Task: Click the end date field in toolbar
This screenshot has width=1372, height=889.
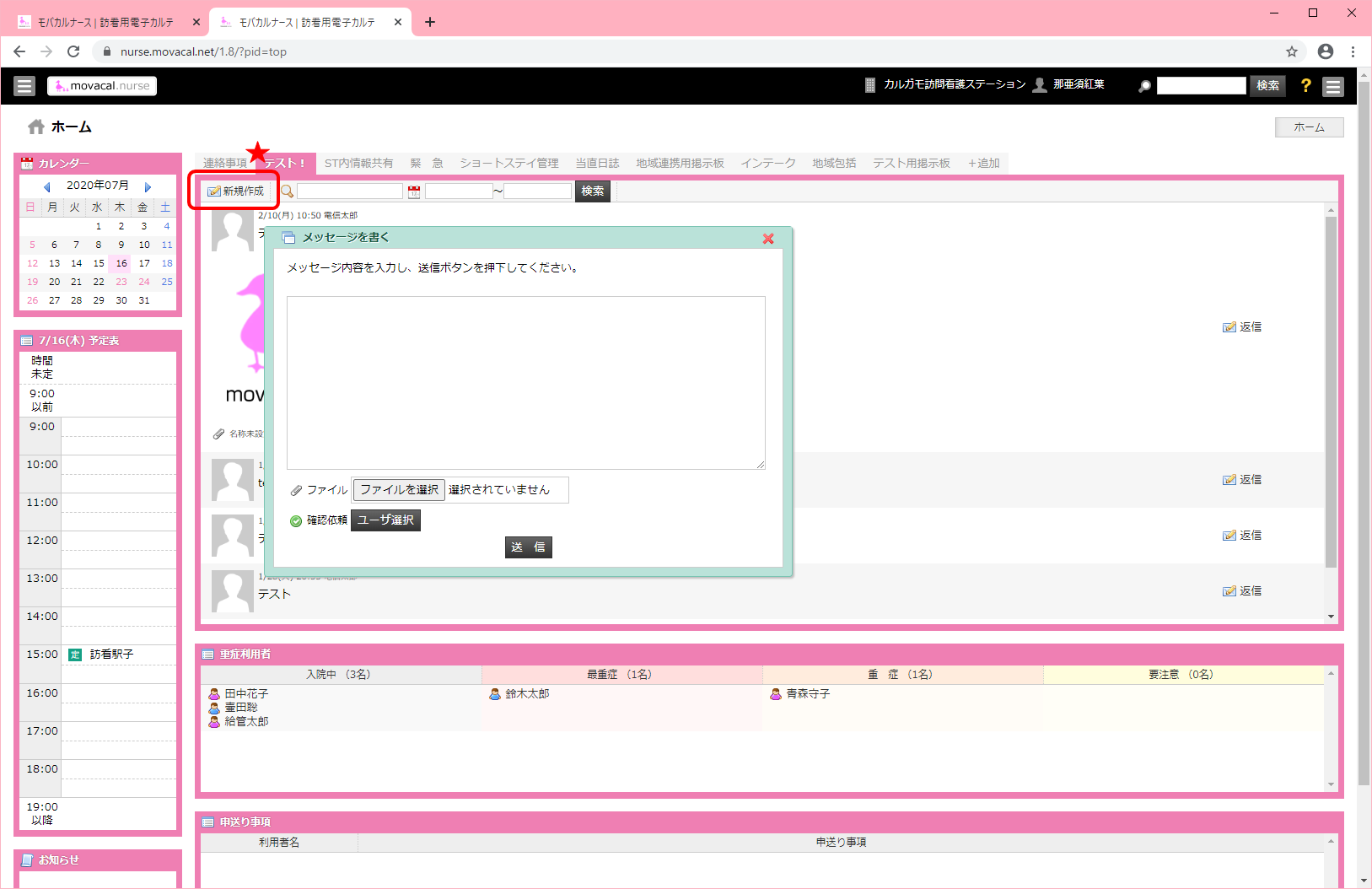Action: tap(537, 191)
